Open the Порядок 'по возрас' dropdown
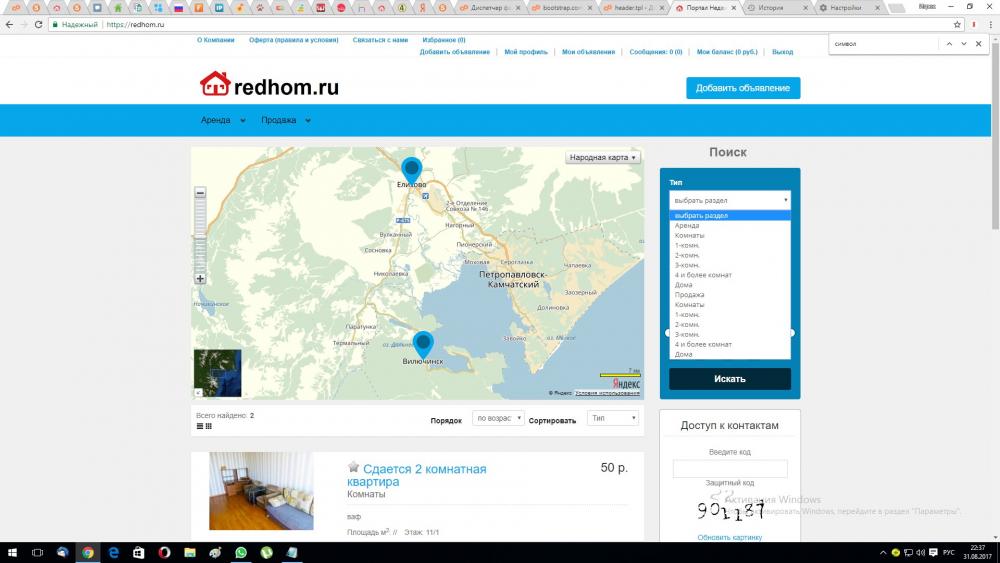Image resolution: width=1000 pixels, height=563 pixels. [x=498, y=418]
